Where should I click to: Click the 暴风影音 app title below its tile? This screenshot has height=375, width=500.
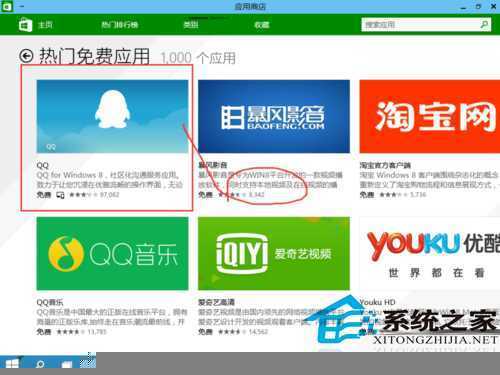[x=213, y=165]
